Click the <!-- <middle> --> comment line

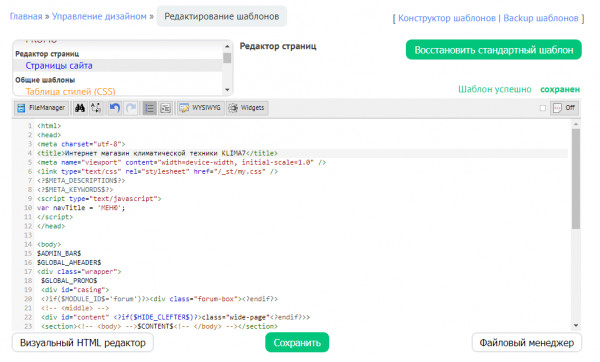(75, 308)
